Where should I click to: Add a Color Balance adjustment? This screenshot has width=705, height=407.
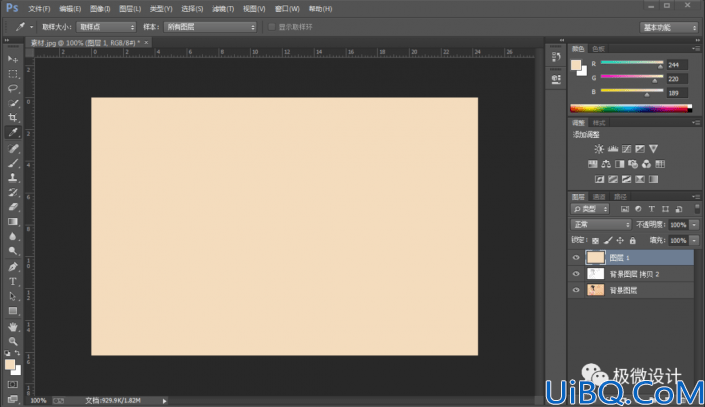606,164
